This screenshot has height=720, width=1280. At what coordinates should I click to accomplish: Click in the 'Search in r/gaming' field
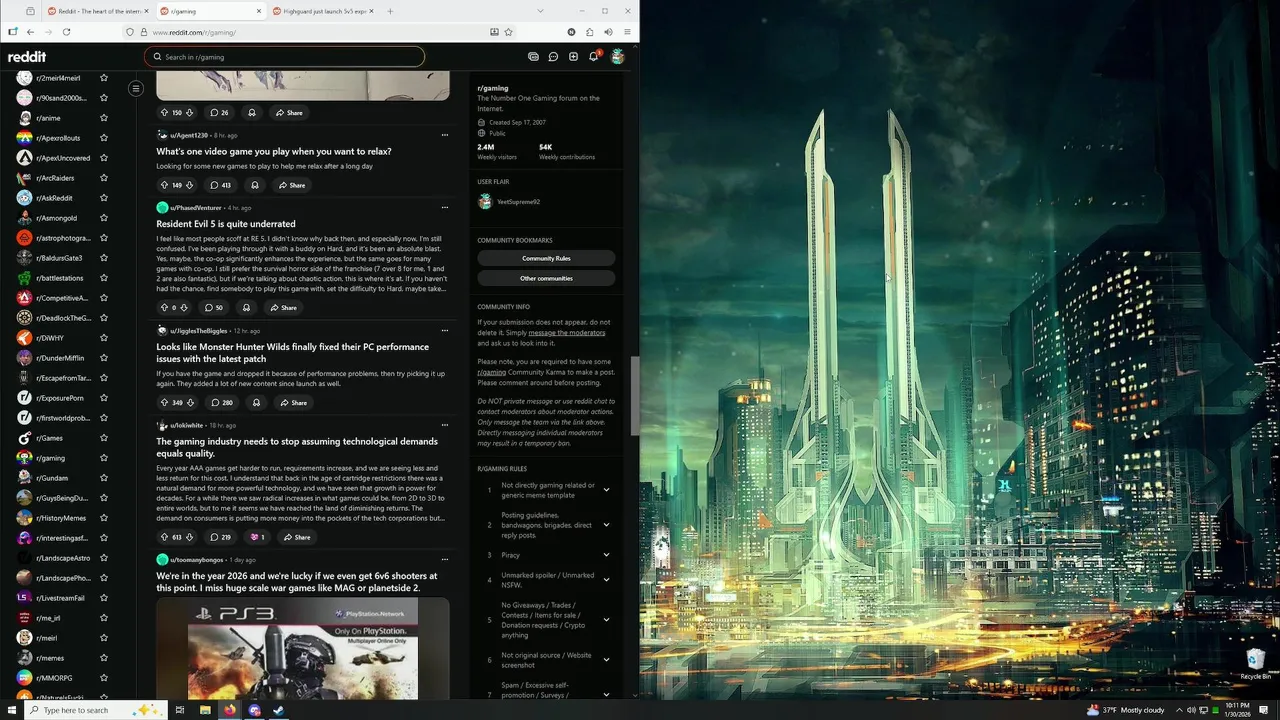click(x=285, y=57)
